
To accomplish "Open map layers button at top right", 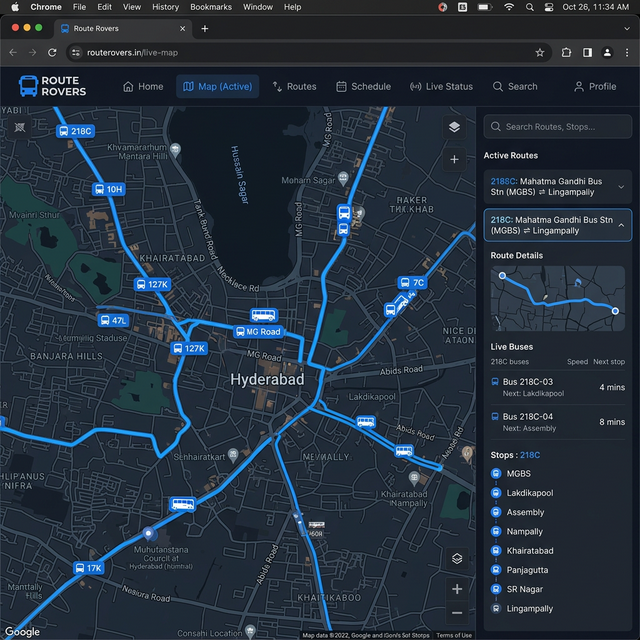I will [x=454, y=127].
